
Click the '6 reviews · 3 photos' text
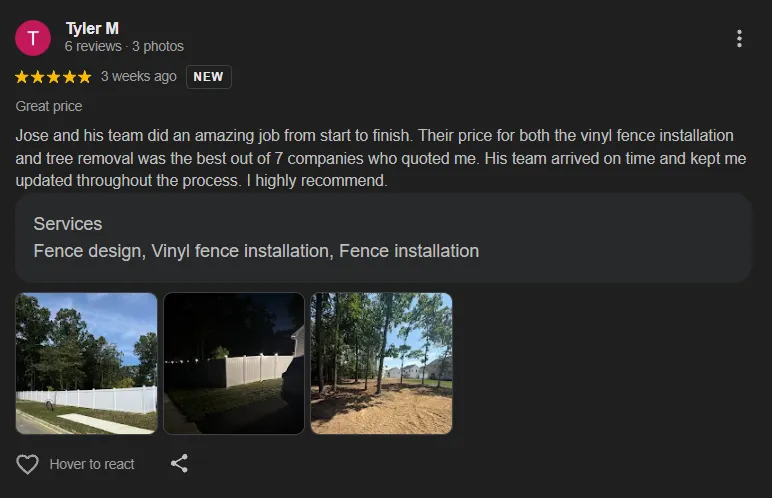[x=124, y=46]
